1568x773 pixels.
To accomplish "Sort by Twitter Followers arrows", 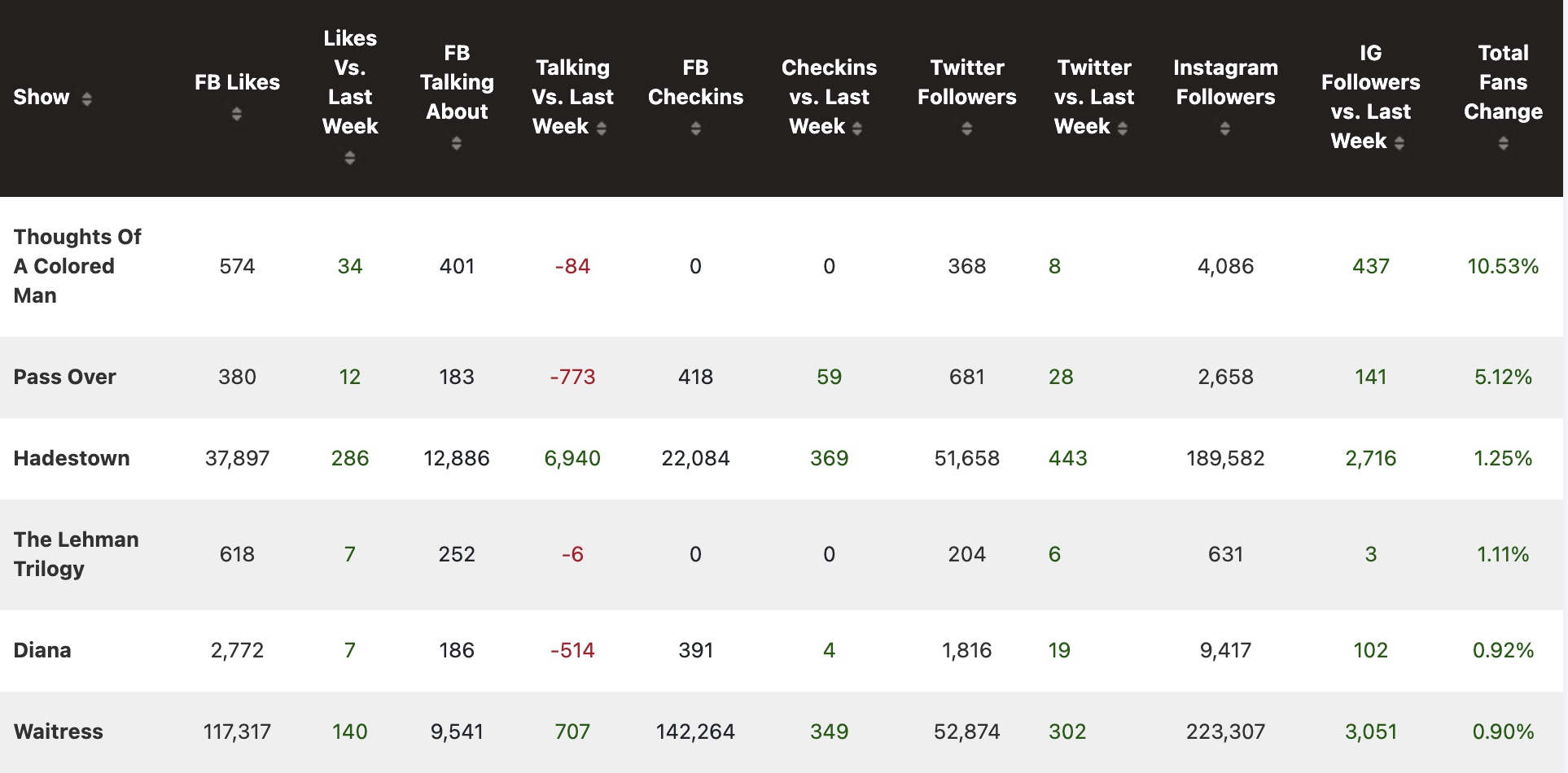I will click(x=966, y=129).
